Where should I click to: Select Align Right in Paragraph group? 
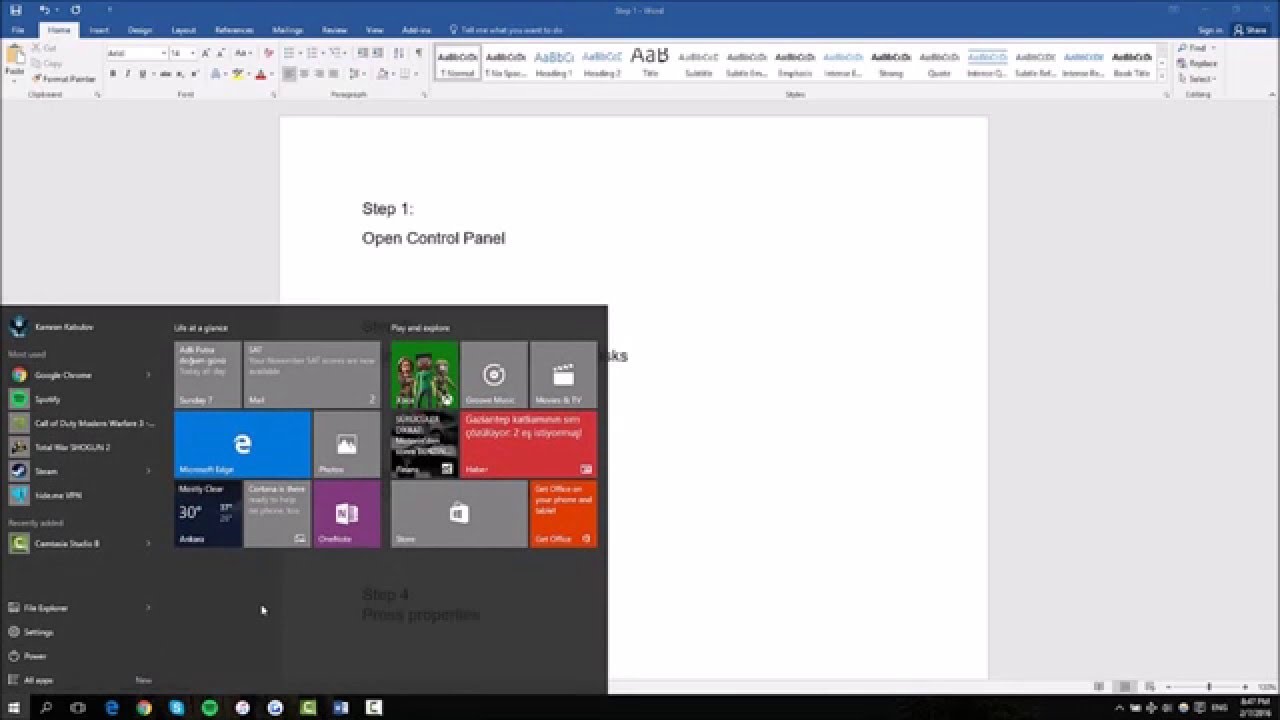pyautogui.click(x=319, y=74)
